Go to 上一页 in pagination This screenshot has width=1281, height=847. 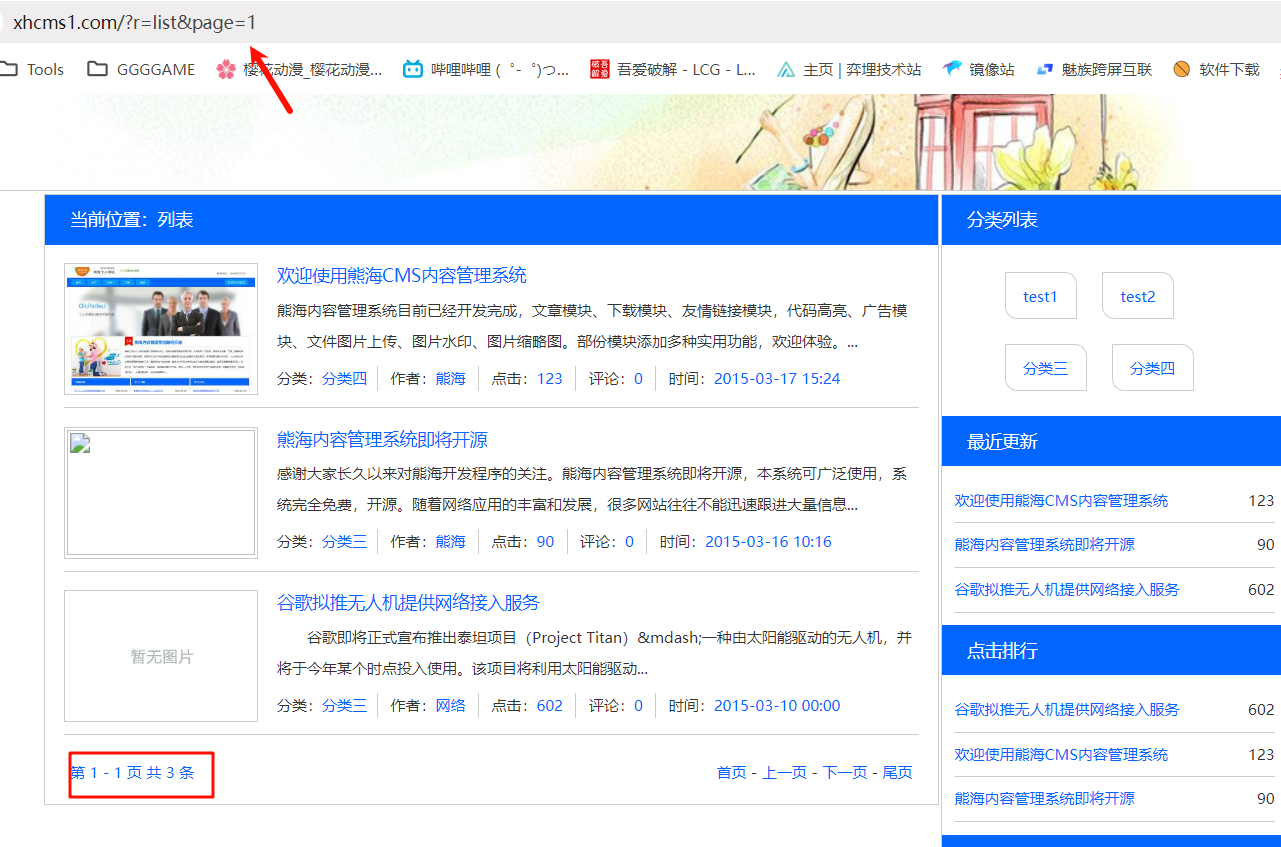pos(785,772)
